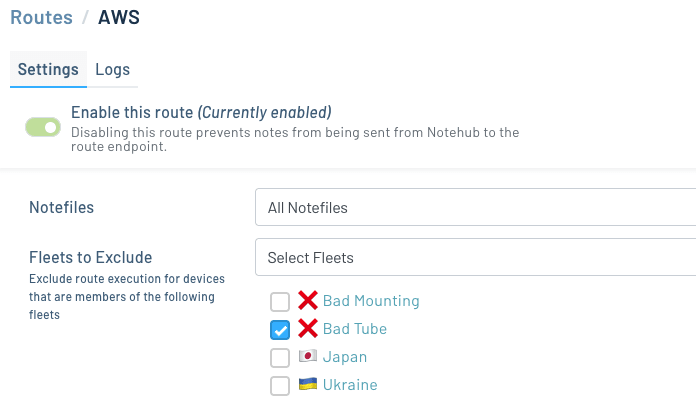Toggle the Enable this route switch
This screenshot has height=402, width=696.
pyautogui.click(x=43, y=127)
